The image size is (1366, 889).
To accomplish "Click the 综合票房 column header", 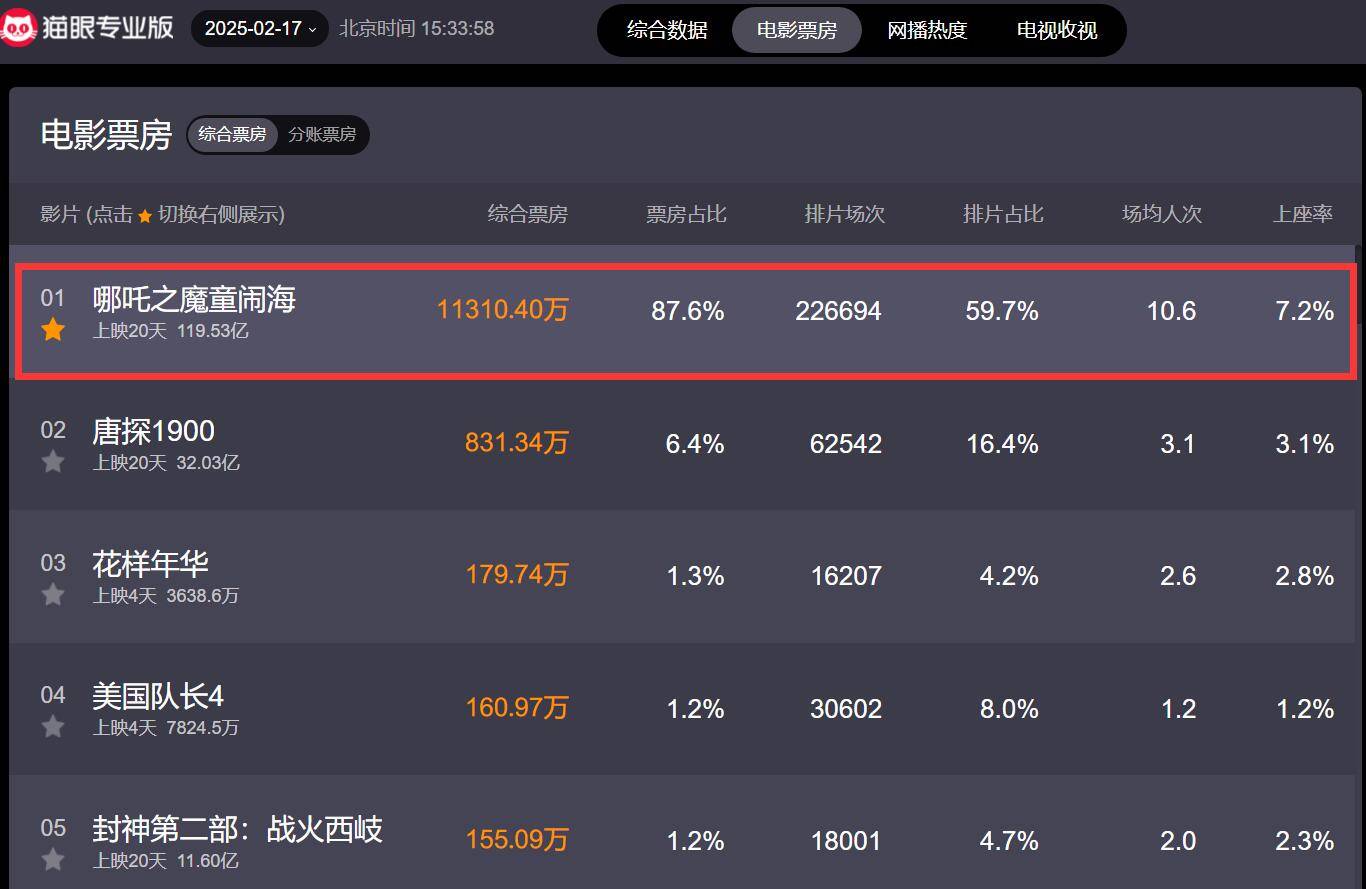I will 528,214.
